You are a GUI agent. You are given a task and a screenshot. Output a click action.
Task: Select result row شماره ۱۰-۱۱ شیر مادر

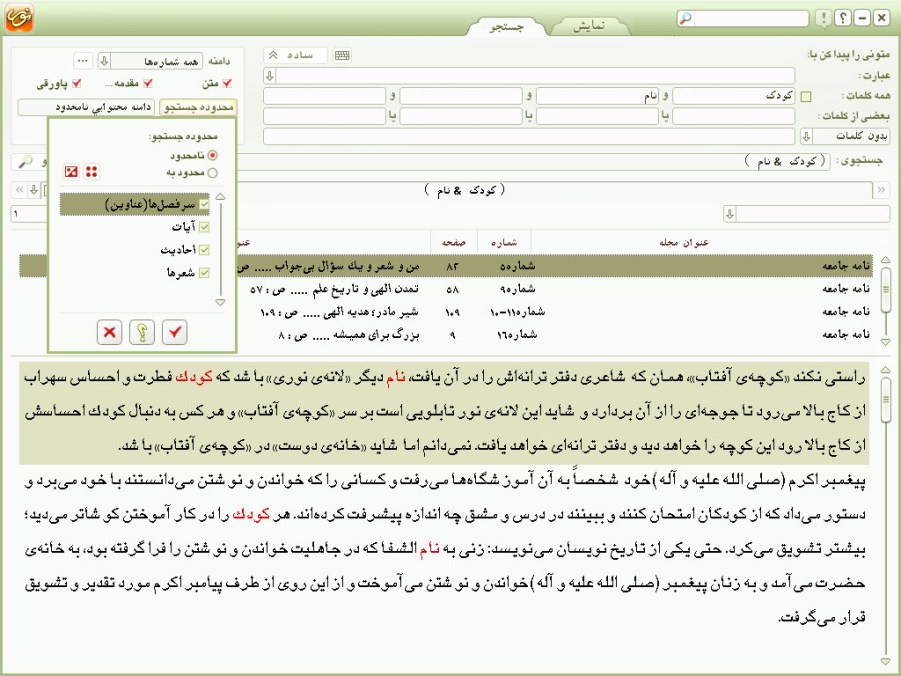click(556, 312)
